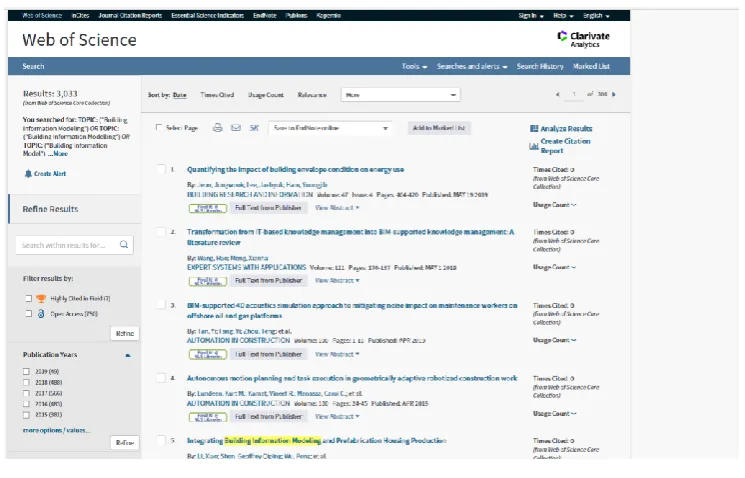Open more options / values link
The width and height of the screenshot is (745, 478).
[57, 430]
